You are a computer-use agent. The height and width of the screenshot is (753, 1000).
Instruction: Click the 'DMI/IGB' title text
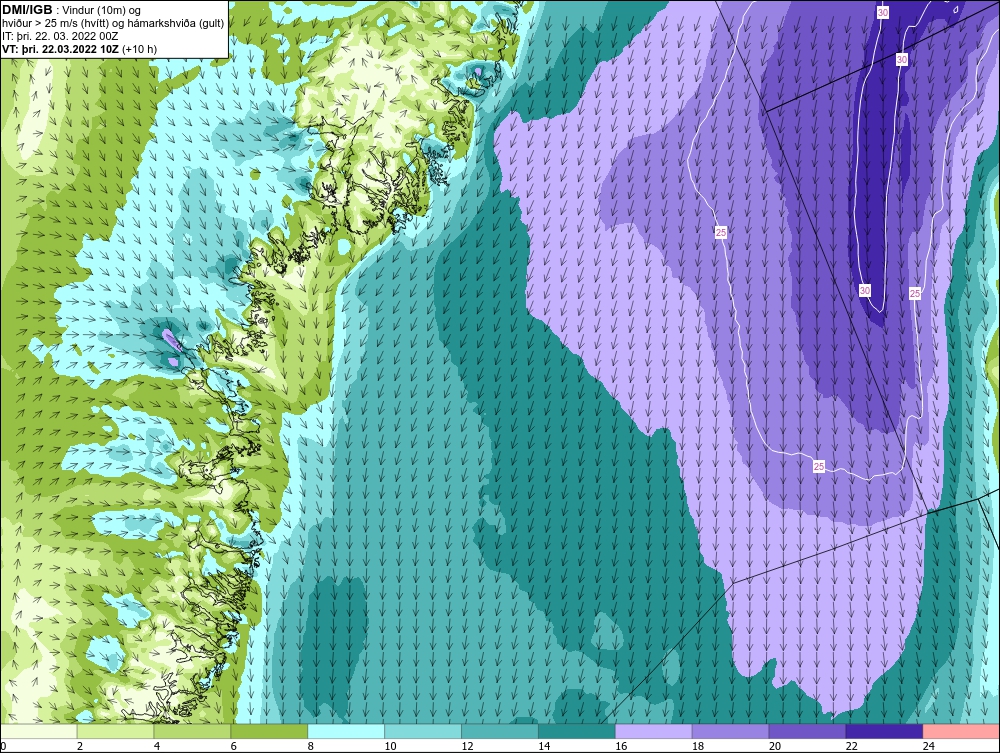pyautogui.click(x=27, y=10)
